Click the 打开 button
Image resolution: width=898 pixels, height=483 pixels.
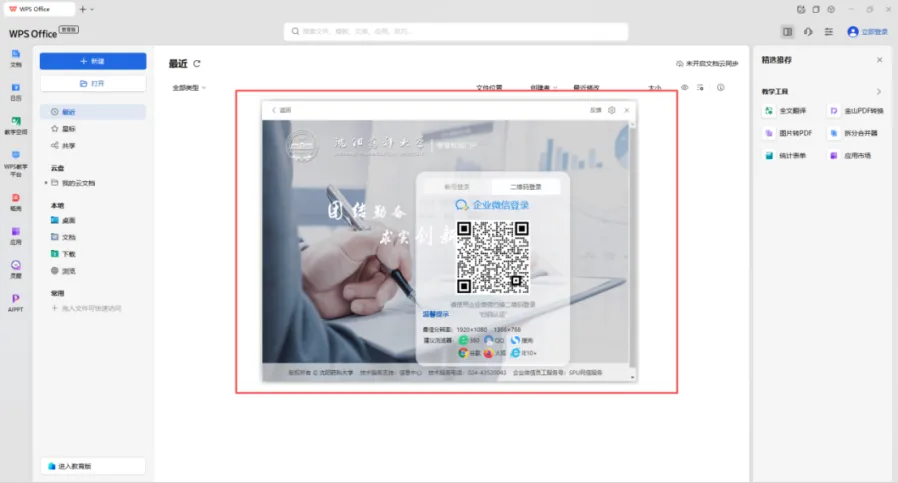[93, 84]
